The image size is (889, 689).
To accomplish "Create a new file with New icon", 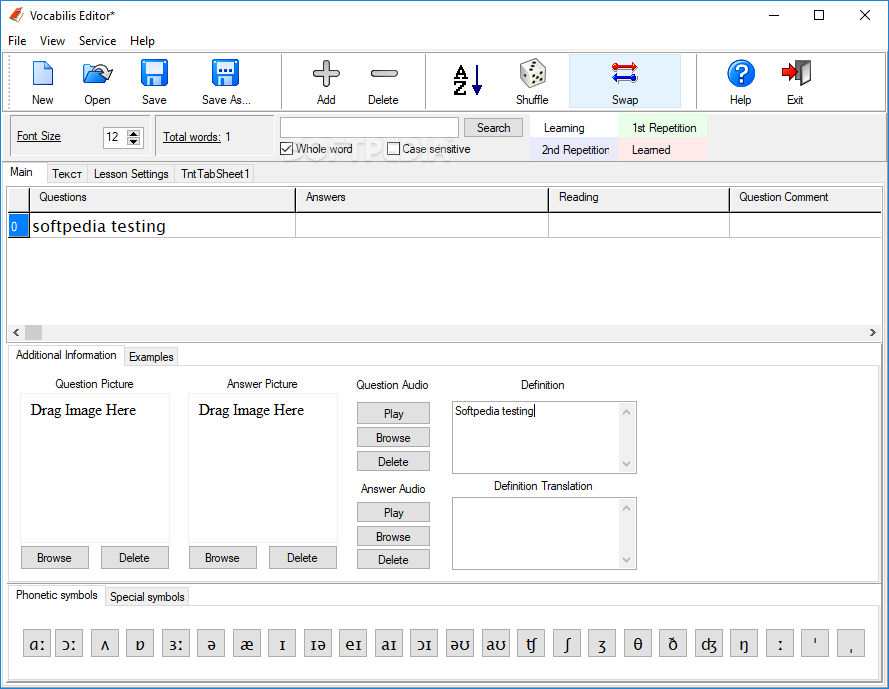I will 43,82.
